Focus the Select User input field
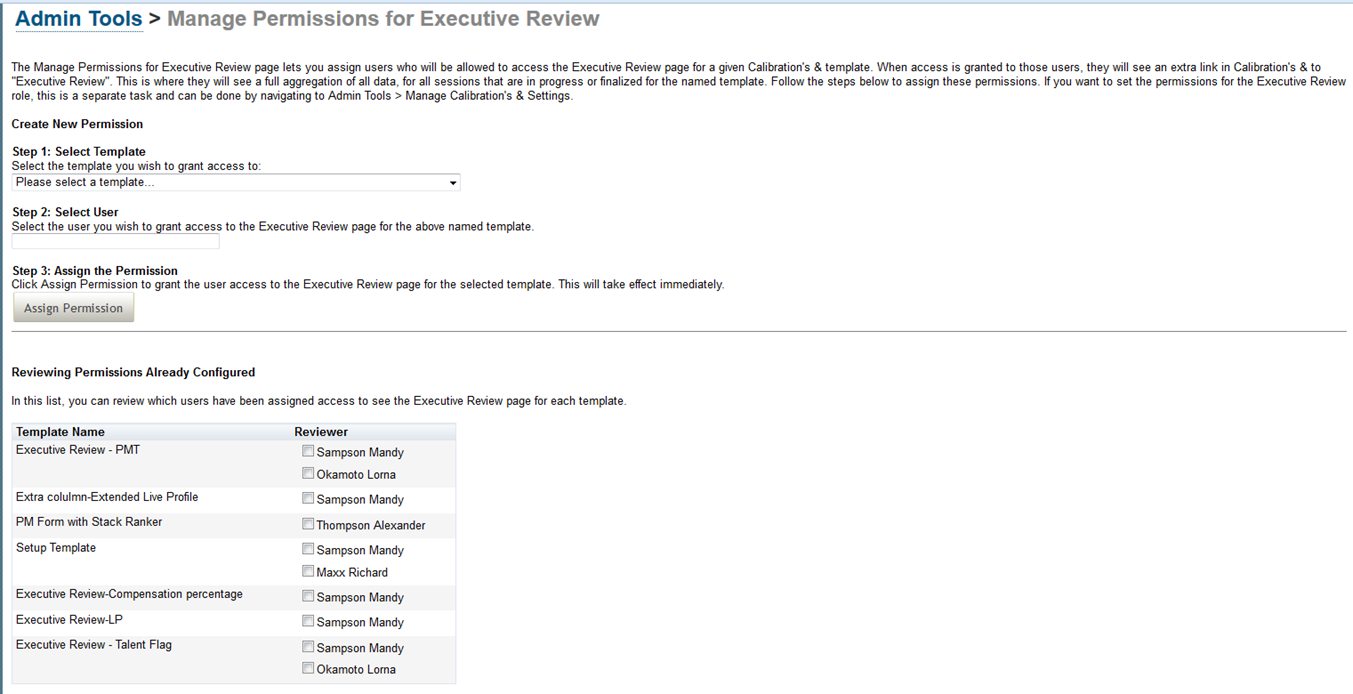The image size is (1353, 694). click(x=115, y=242)
